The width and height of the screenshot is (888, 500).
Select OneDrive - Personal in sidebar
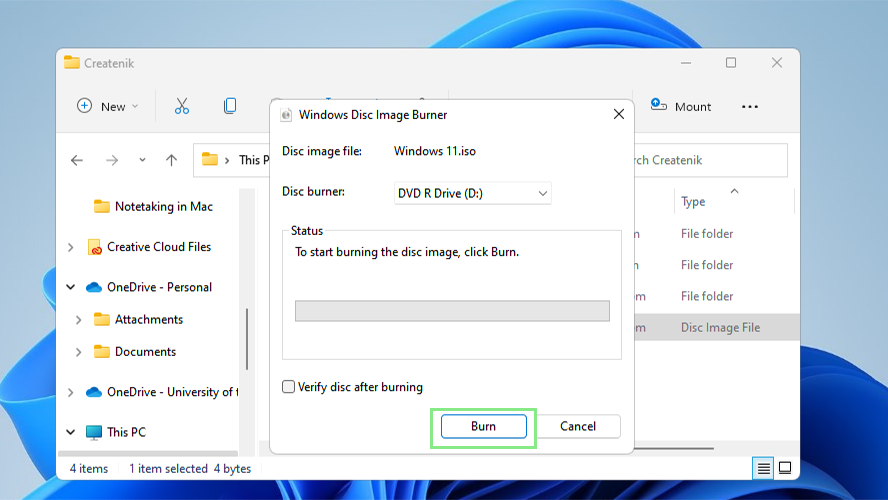pyautogui.click(x=149, y=287)
